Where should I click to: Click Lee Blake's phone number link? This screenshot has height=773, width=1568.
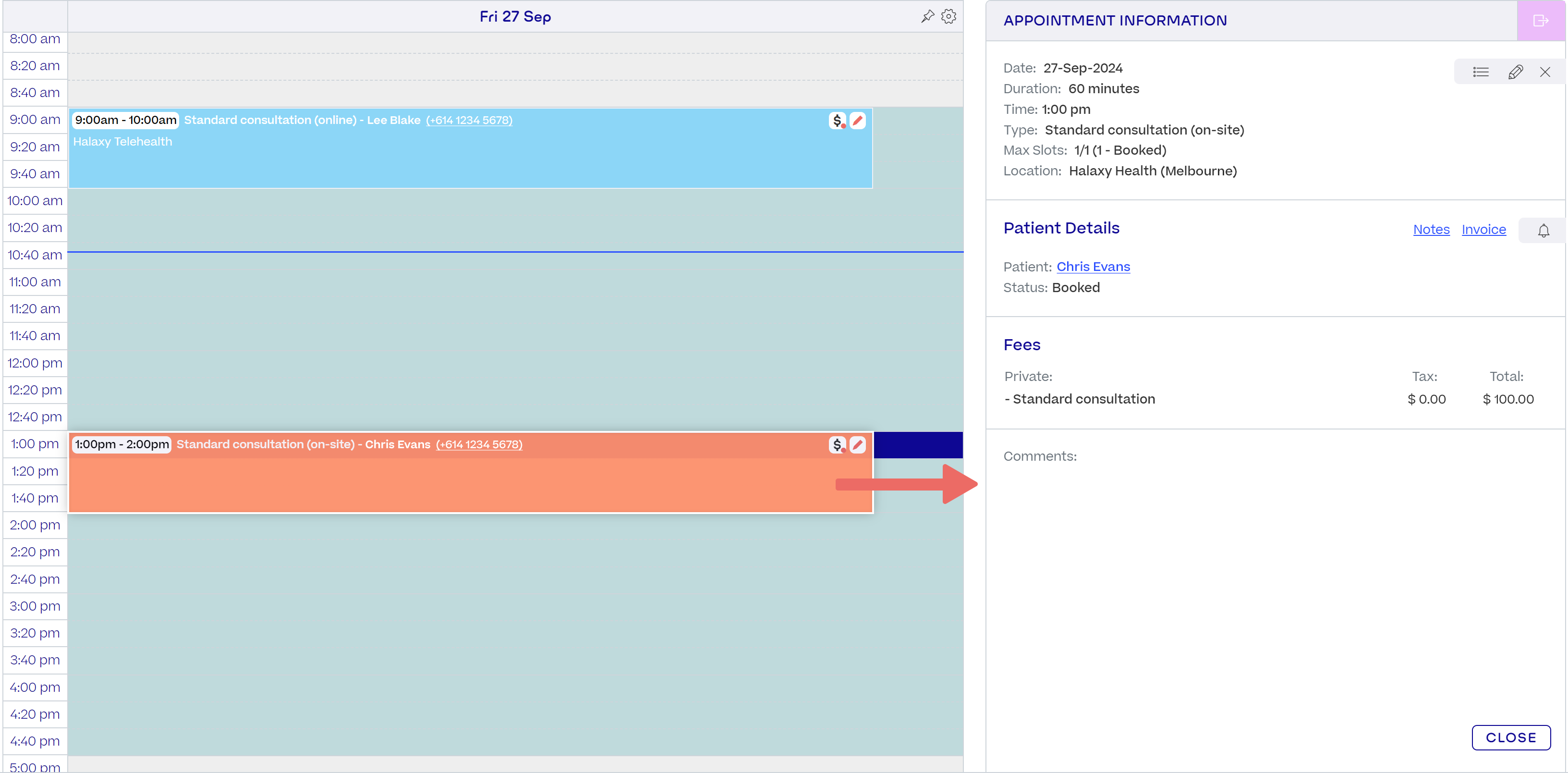click(469, 121)
